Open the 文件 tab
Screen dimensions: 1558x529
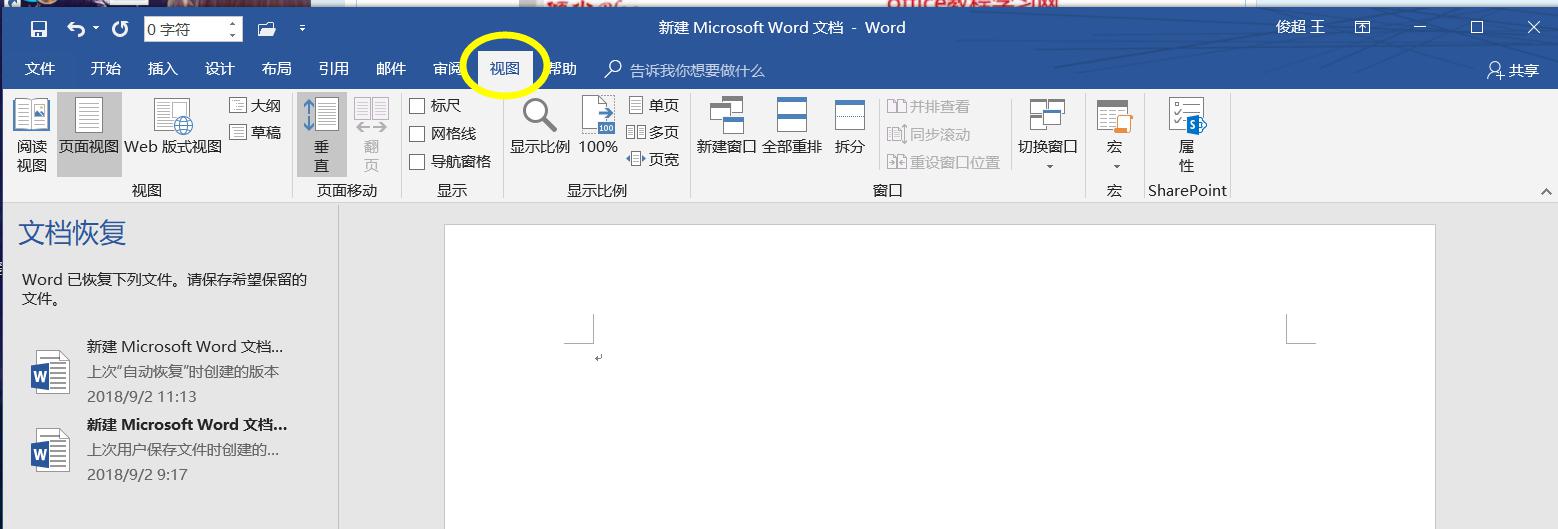coord(40,69)
